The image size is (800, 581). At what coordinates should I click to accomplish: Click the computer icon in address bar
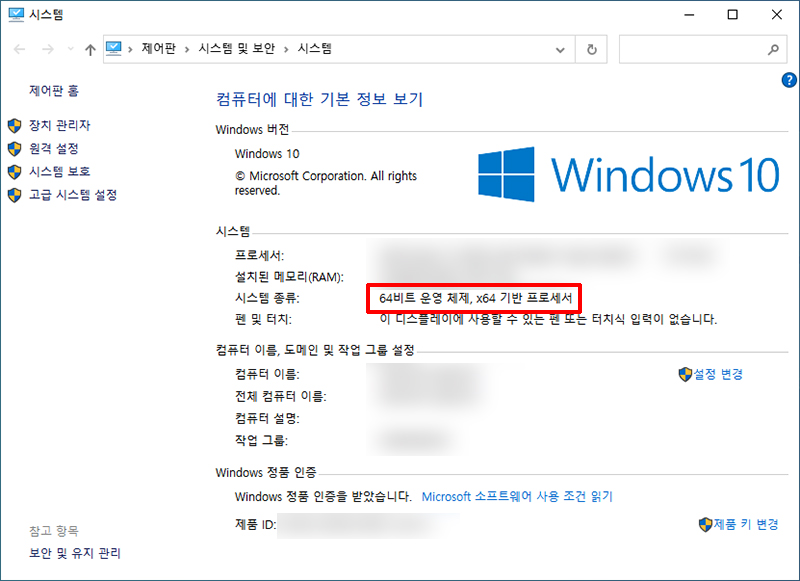pos(113,48)
